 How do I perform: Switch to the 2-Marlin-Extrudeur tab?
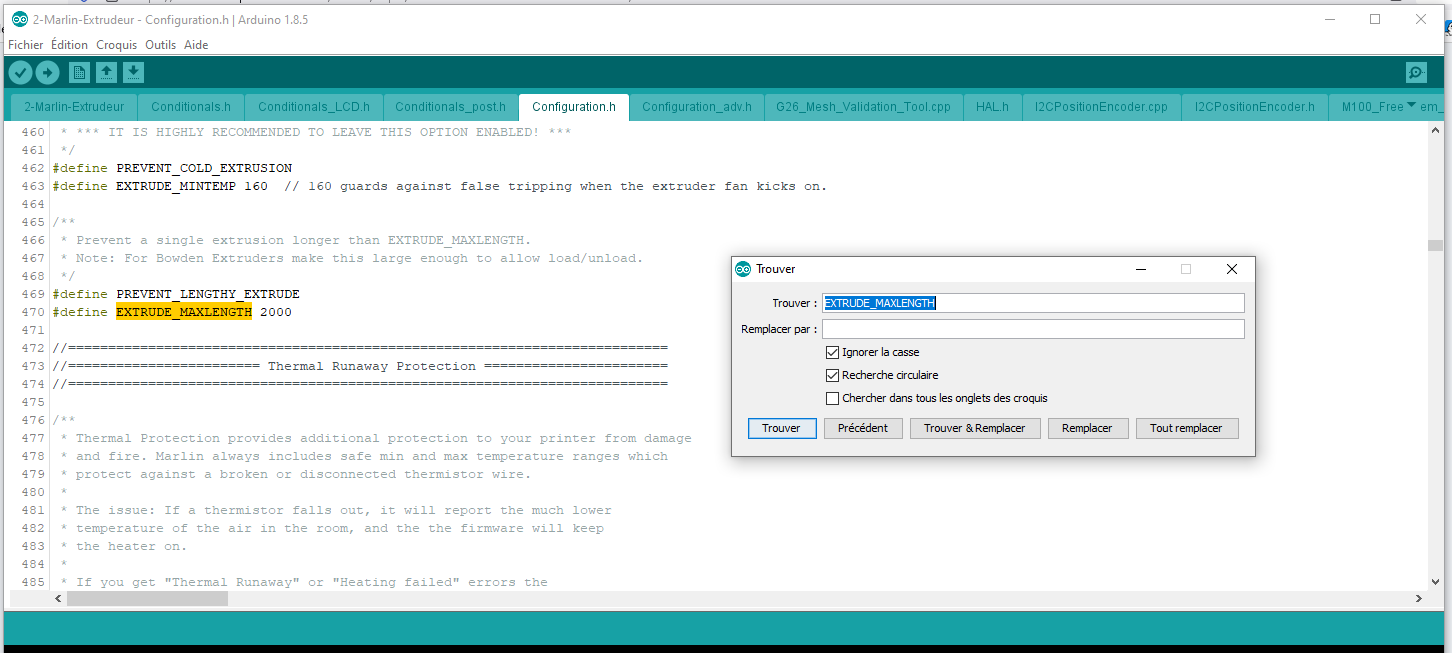click(x=74, y=107)
